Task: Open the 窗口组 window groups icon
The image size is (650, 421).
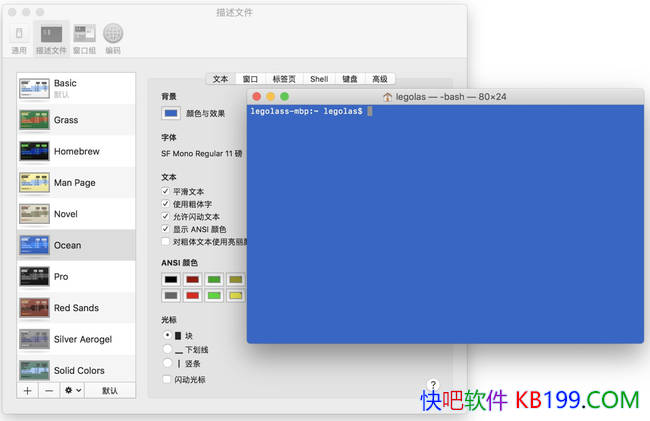Action: (x=84, y=37)
